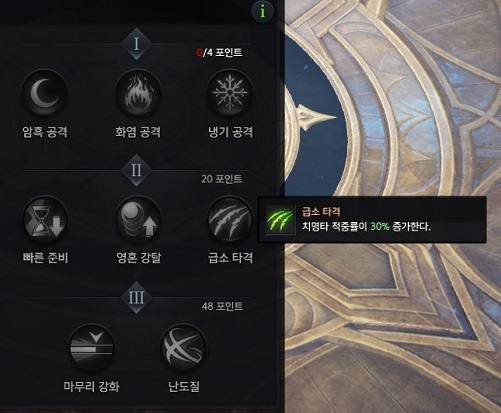Choose the 영혼 강탈 orb icon
Image resolution: width=501 pixels, height=413 pixels.
click(138, 220)
